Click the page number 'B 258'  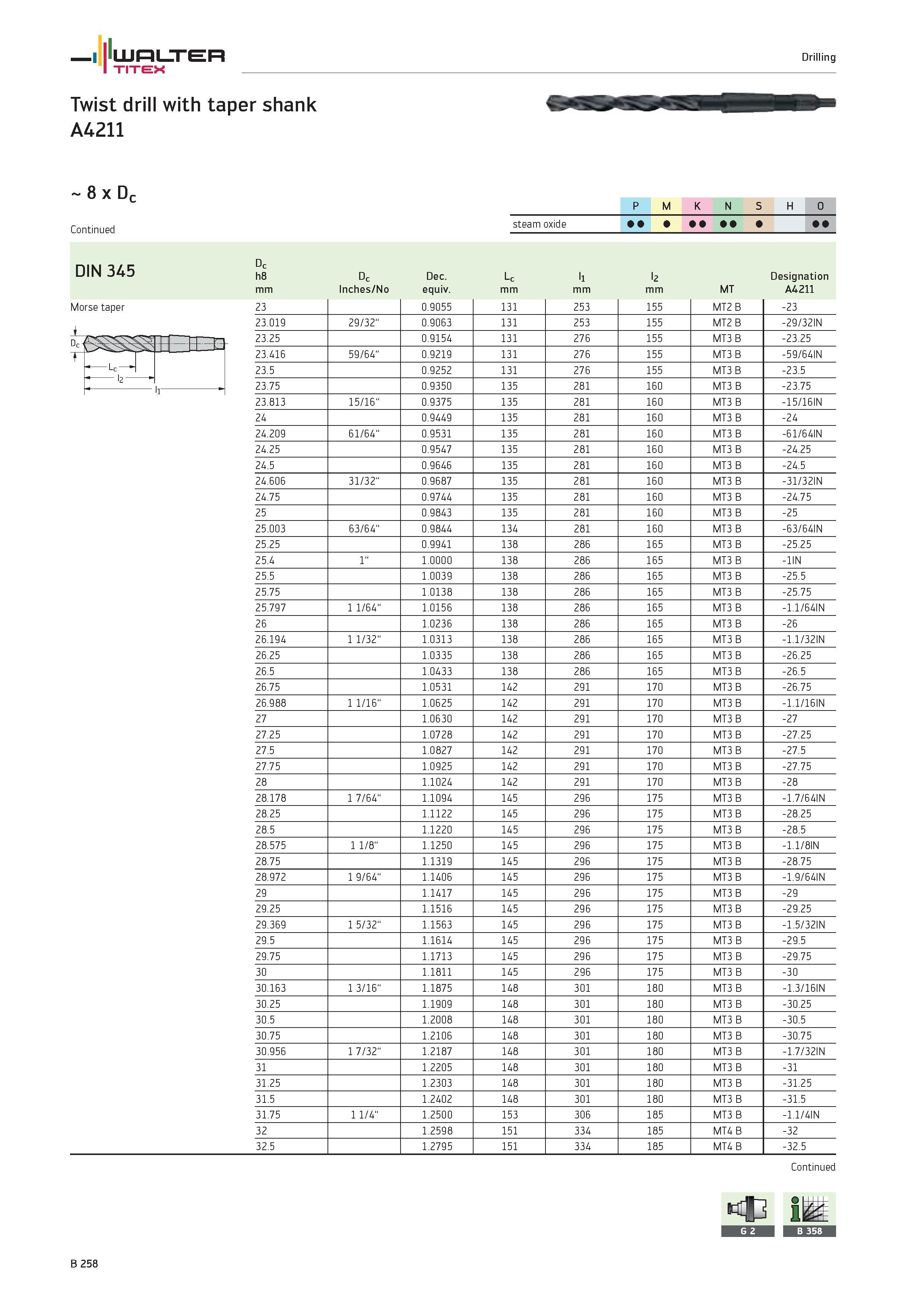click(x=84, y=1264)
